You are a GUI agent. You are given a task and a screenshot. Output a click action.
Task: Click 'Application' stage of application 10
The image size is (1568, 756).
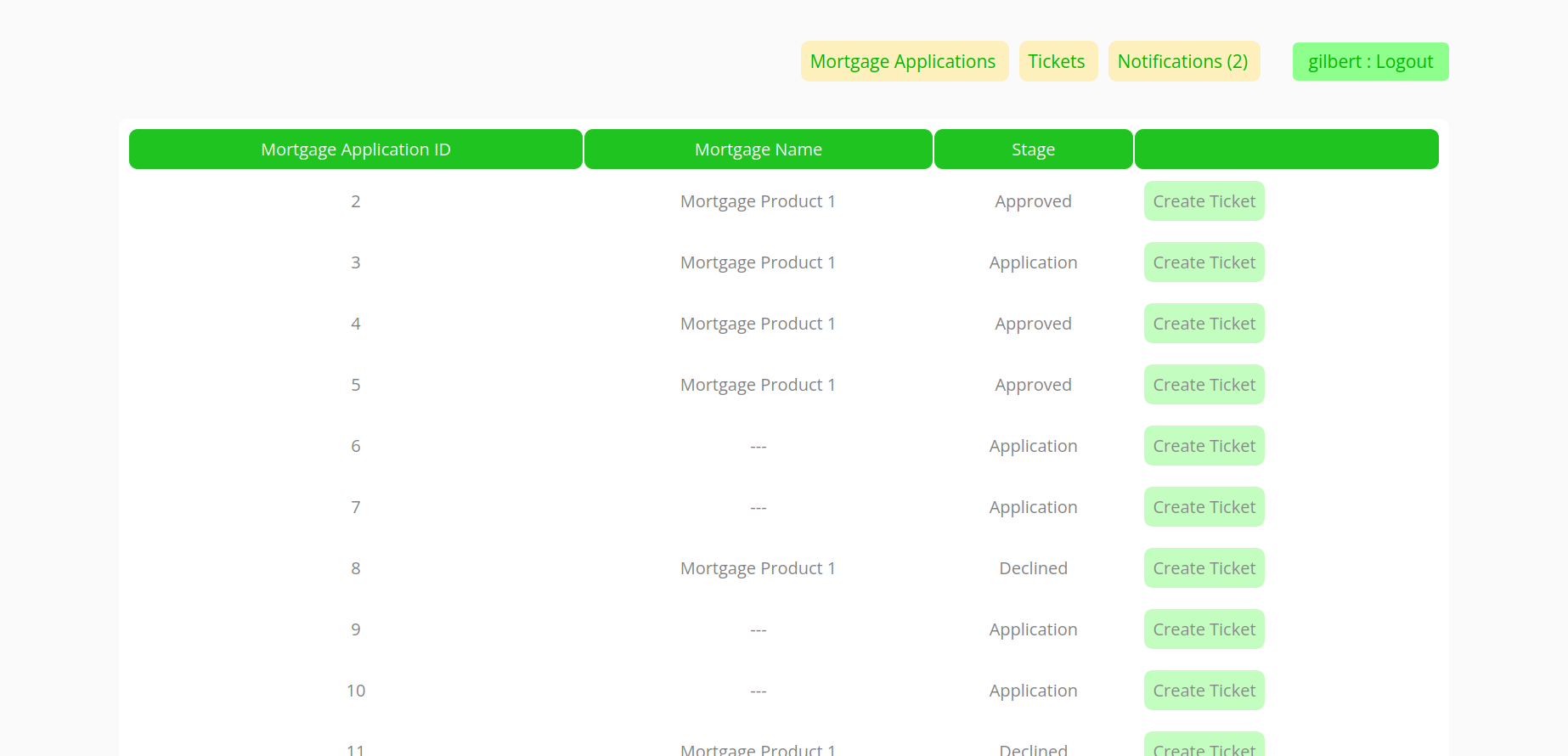[x=1034, y=691]
